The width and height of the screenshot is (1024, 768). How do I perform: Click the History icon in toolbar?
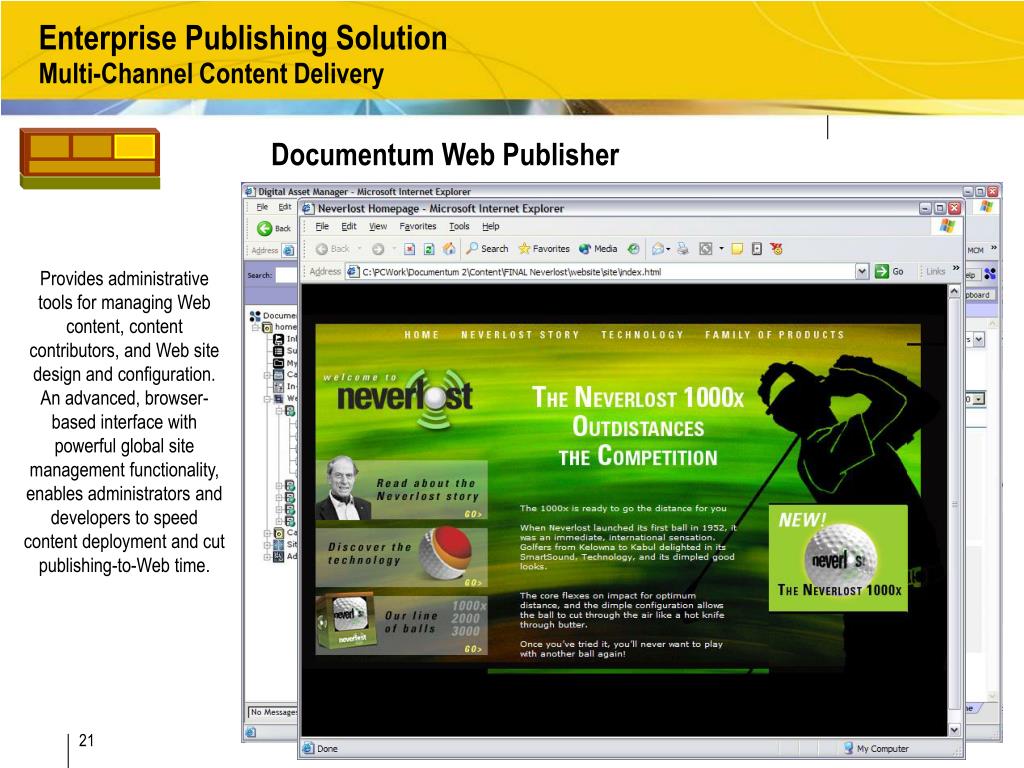tap(633, 249)
